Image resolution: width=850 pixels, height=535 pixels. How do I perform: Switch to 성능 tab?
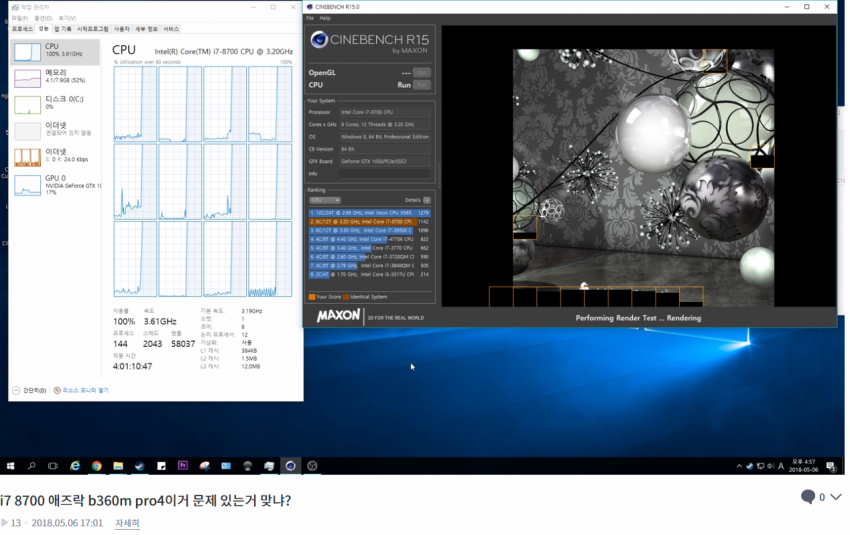tap(43, 29)
